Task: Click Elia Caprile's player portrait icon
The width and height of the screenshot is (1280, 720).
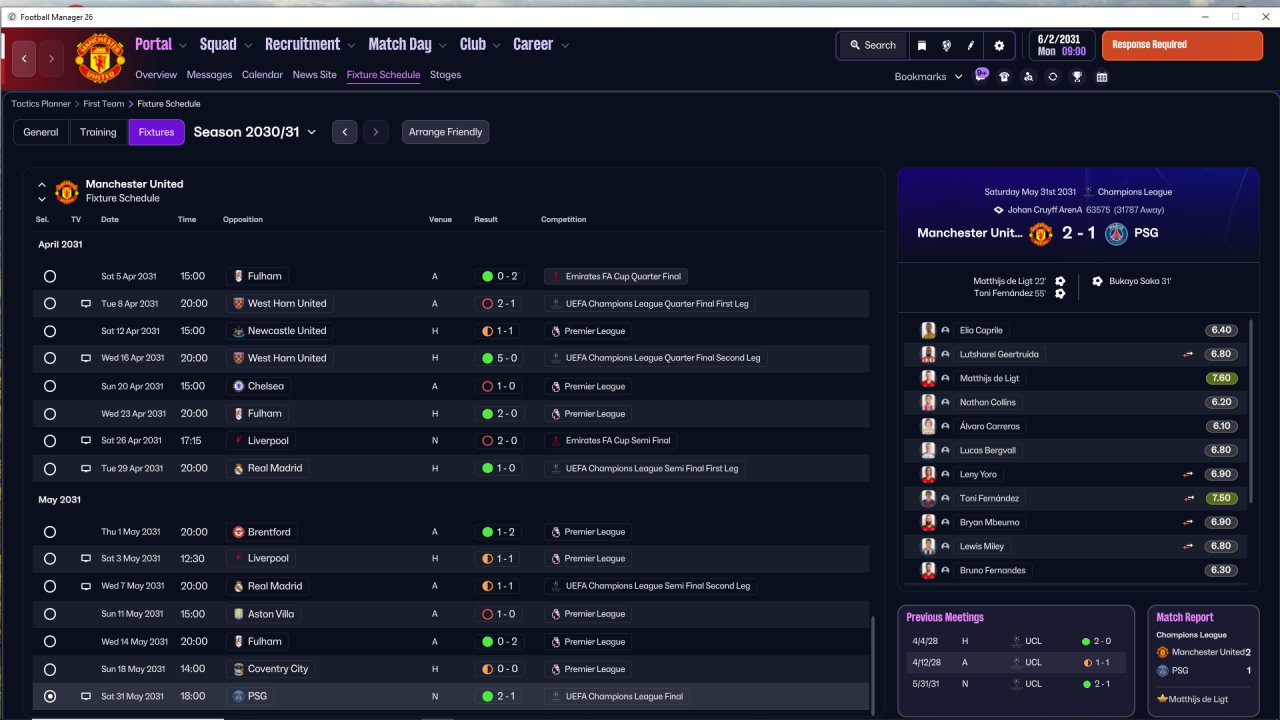Action: (x=928, y=330)
